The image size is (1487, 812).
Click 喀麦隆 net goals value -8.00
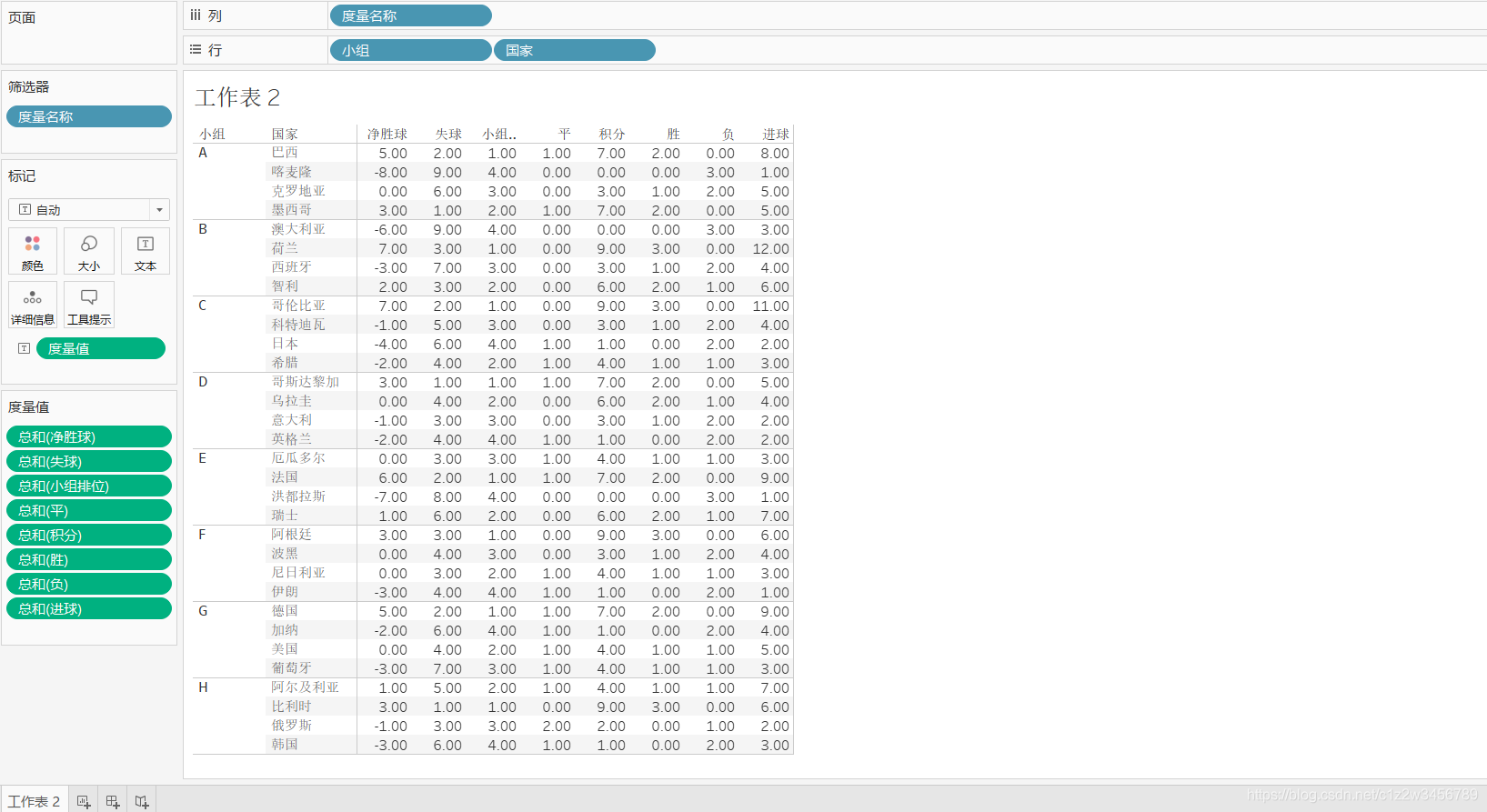click(391, 173)
